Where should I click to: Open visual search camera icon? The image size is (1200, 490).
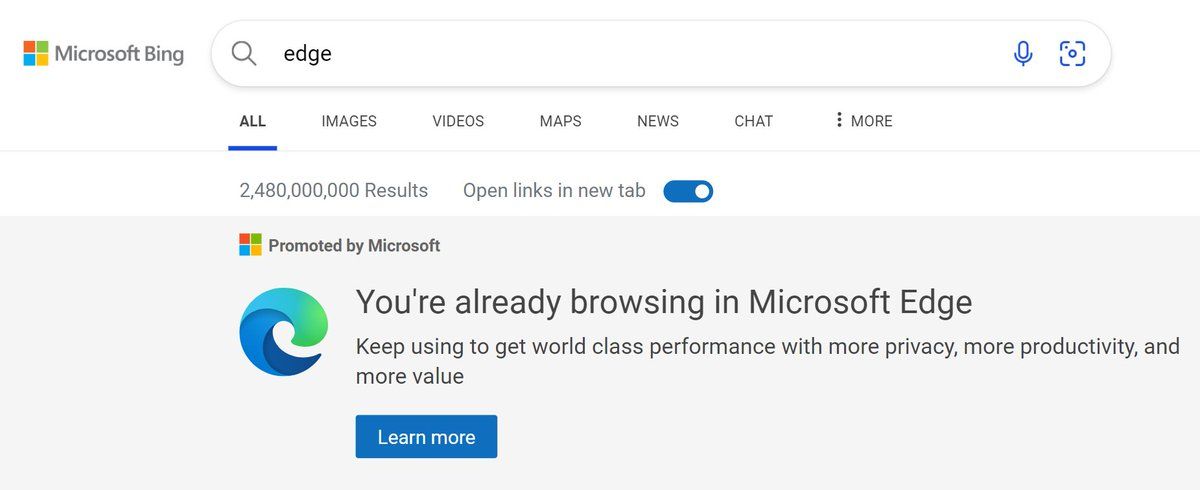pos(1072,53)
